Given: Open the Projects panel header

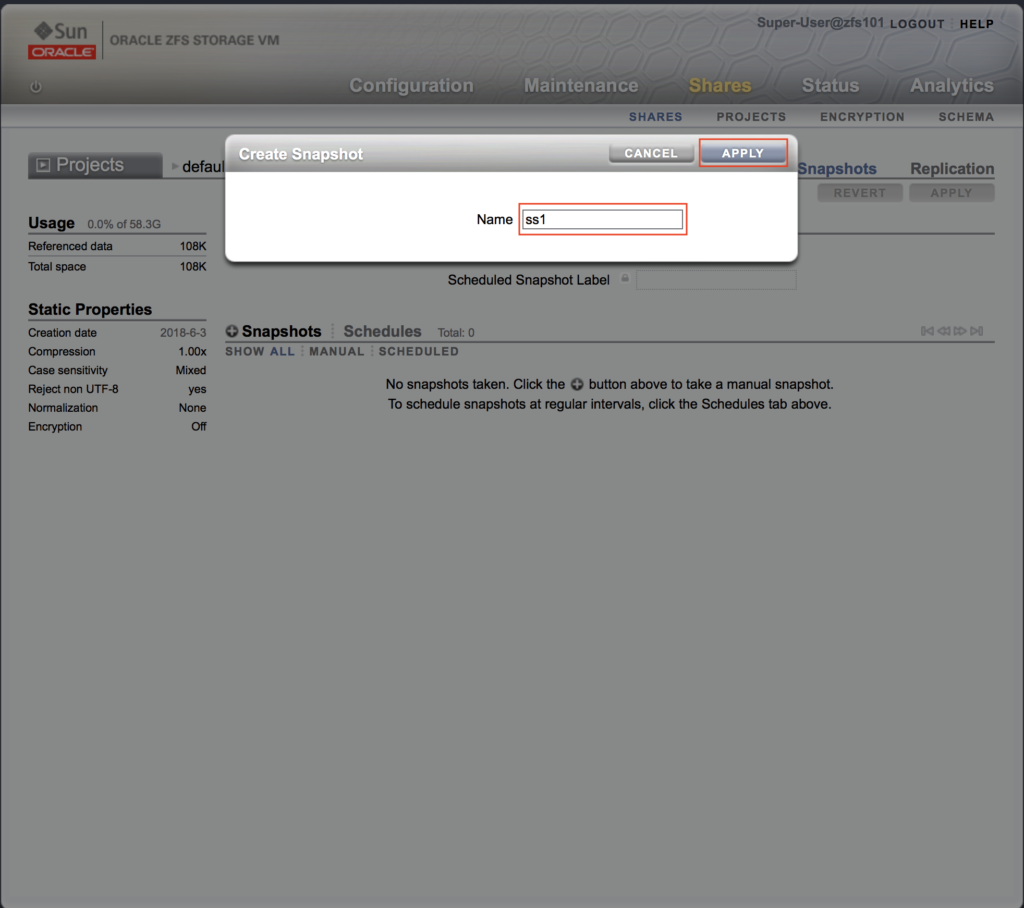Looking at the screenshot, I should pyautogui.click(x=95, y=165).
